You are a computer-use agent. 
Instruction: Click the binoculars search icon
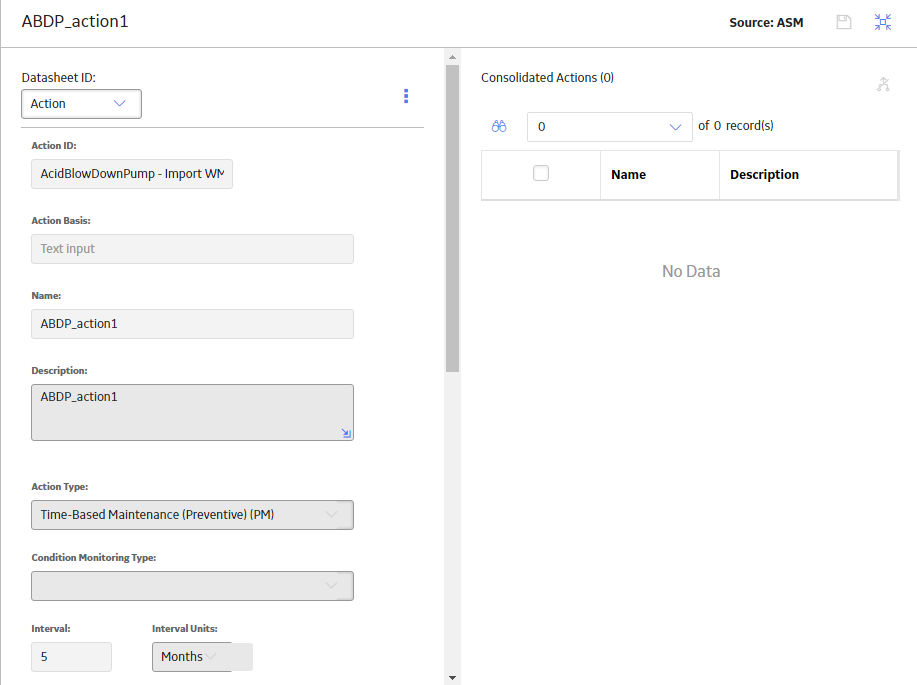(x=499, y=126)
